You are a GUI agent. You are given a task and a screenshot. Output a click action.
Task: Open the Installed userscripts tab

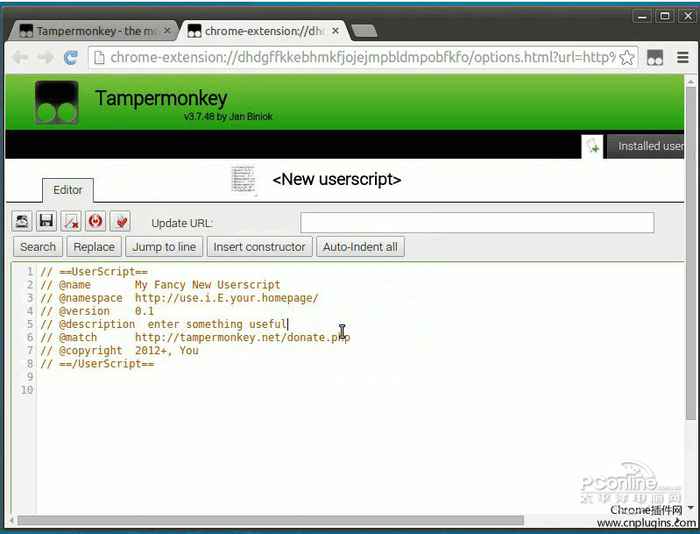tap(646, 146)
